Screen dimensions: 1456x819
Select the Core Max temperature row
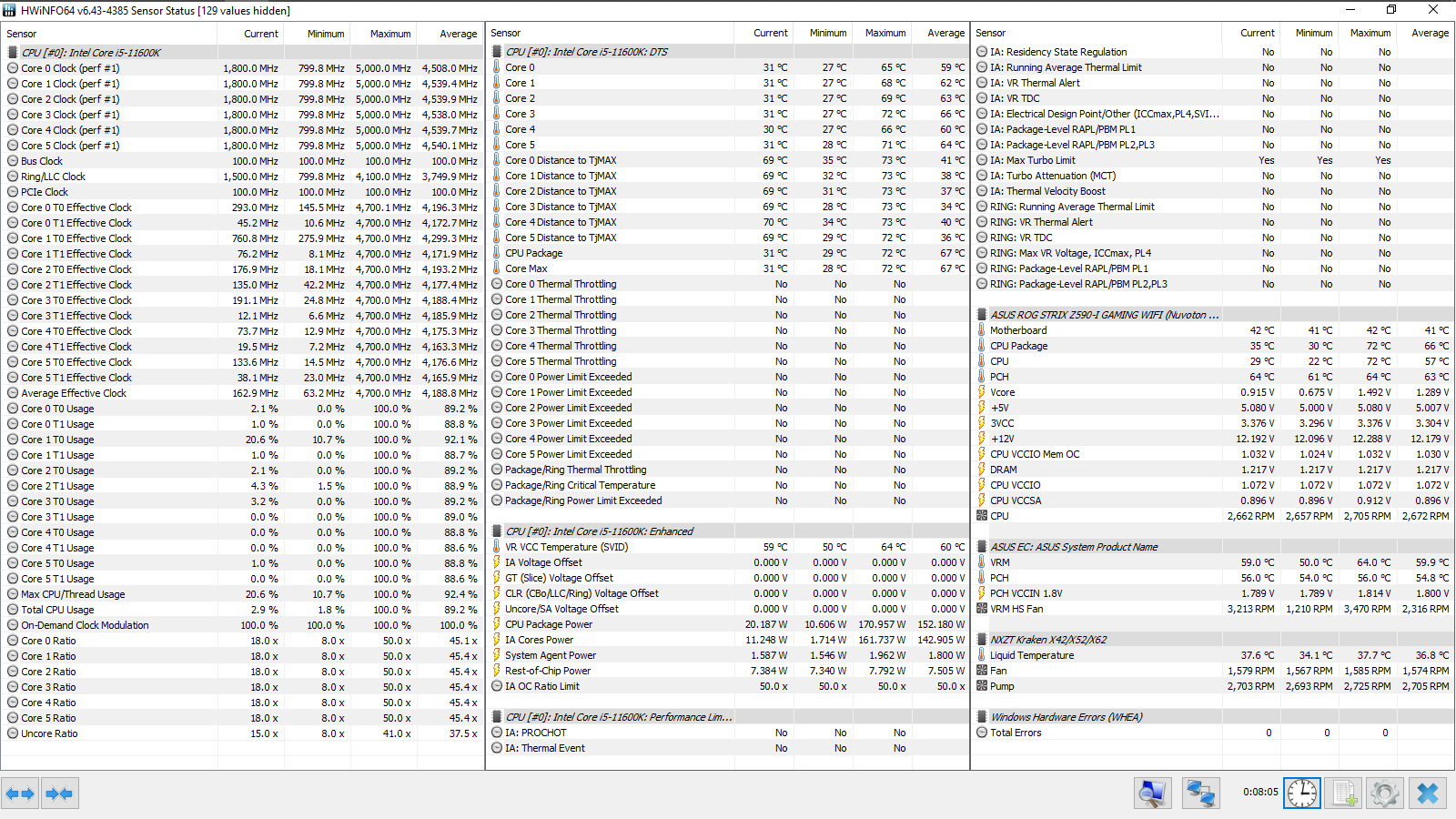tap(727, 268)
